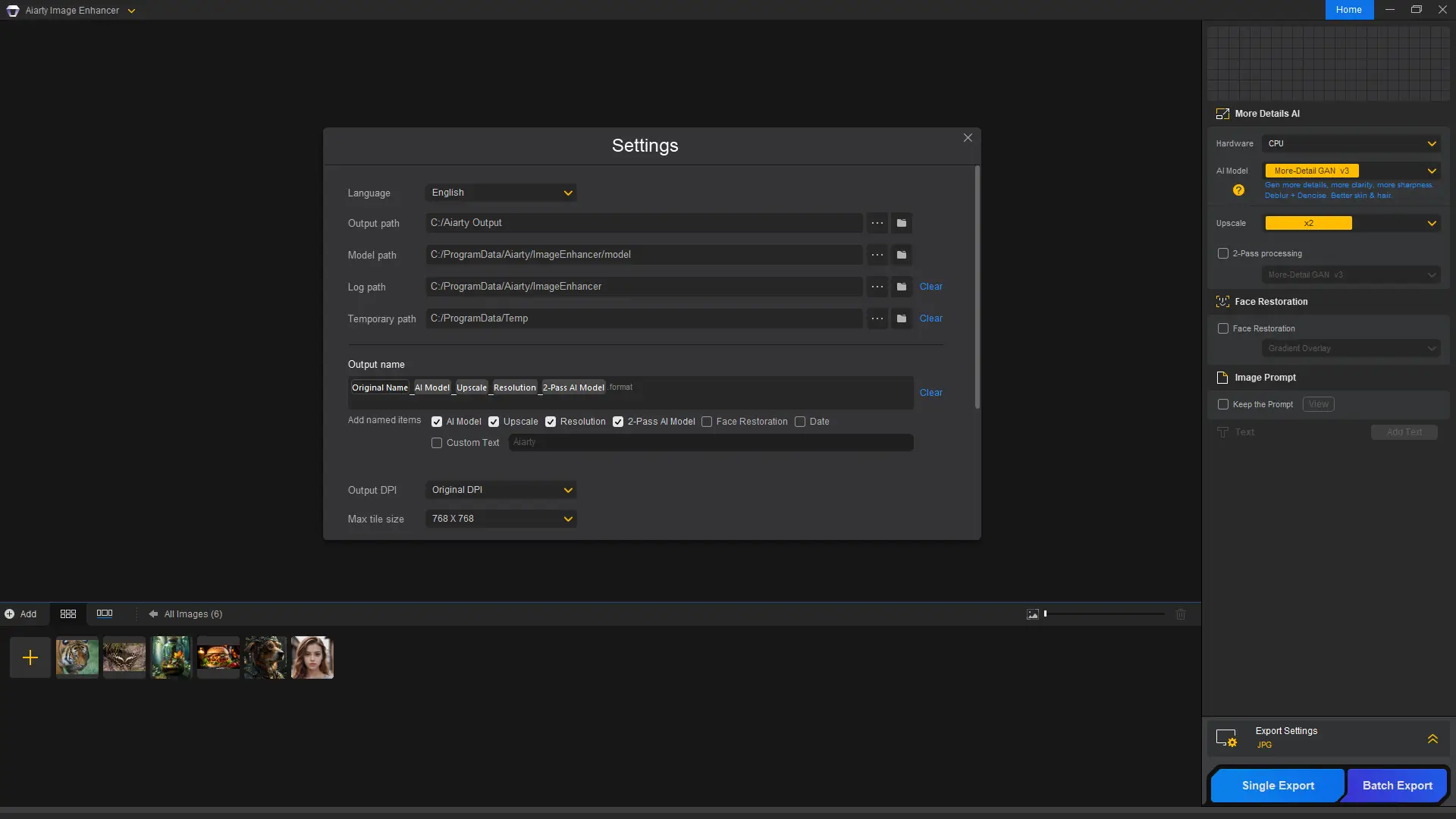Click the browse dots button for Model path
1456x819 pixels.
877,255
